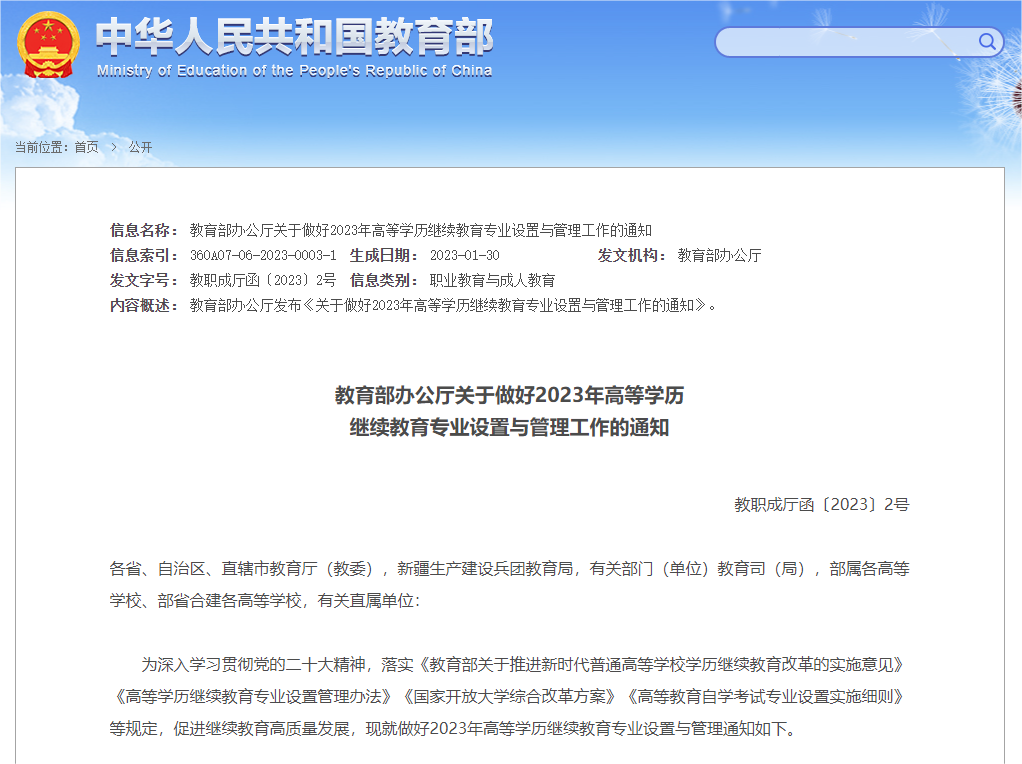Screen dimensions: 1022x764
Task: Click the right-aligned 教职成厅函〔2023〕2号 document number
Action: pyautogui.click(x=821, y=504)
